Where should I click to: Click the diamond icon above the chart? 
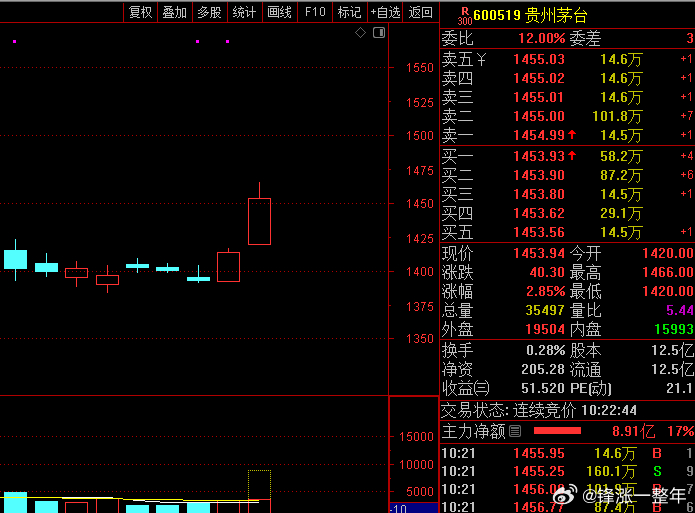360,32
